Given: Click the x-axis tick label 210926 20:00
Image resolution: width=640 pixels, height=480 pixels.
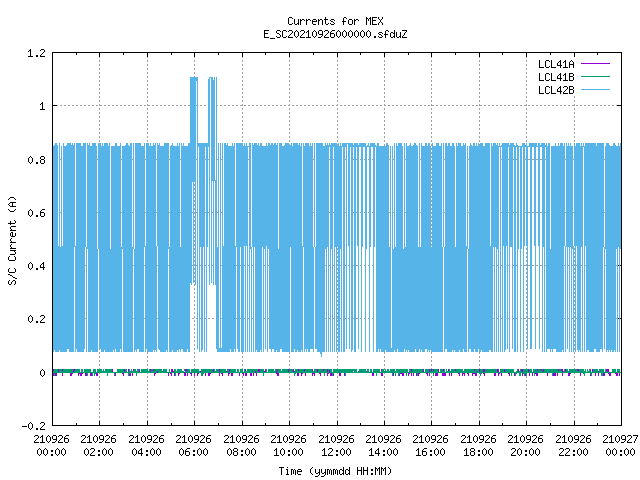Looking at the screenshot, I should pyautogui.click(x=525, y=446).
